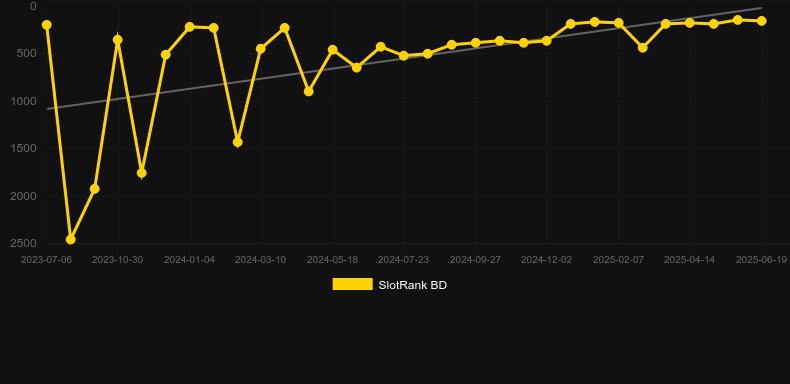
Task: Select the data point above the 2025-02-07 label
Action: click(x=619, y=23)
